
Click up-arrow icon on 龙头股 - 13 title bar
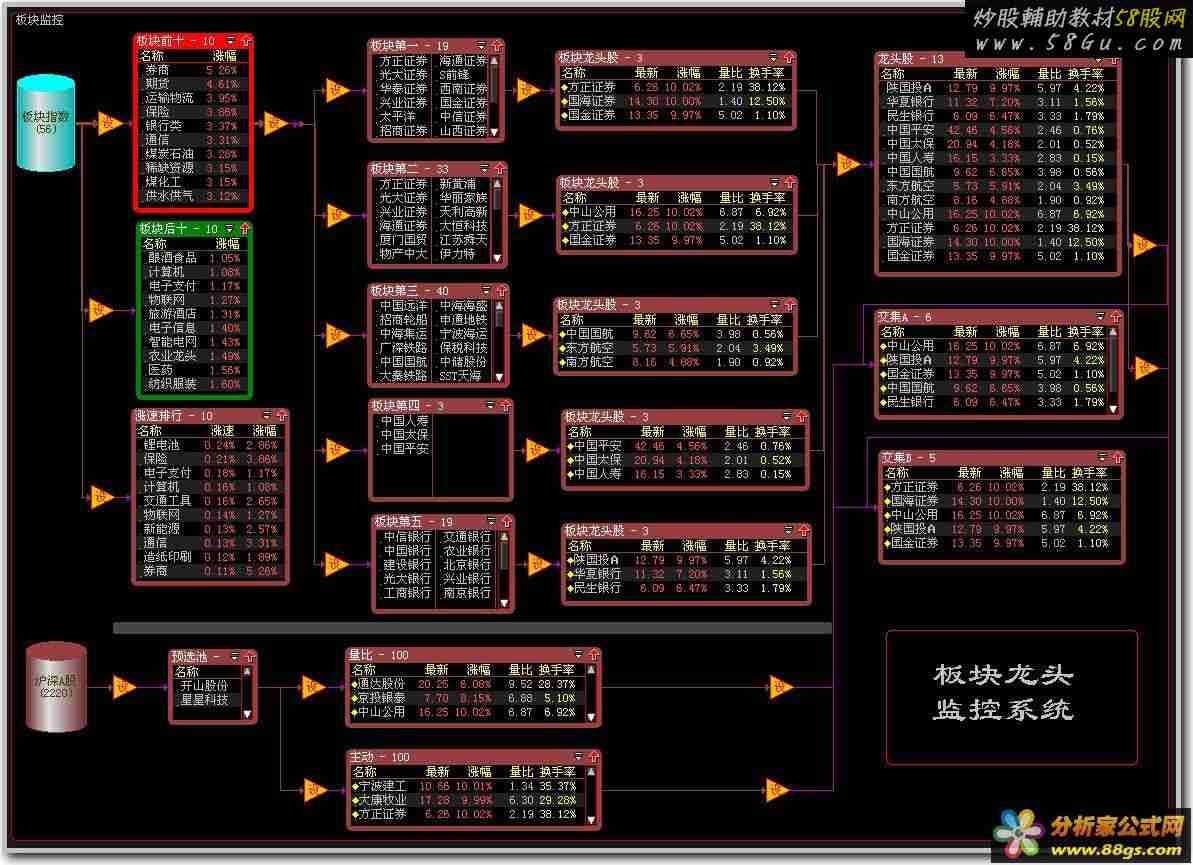1112,59
